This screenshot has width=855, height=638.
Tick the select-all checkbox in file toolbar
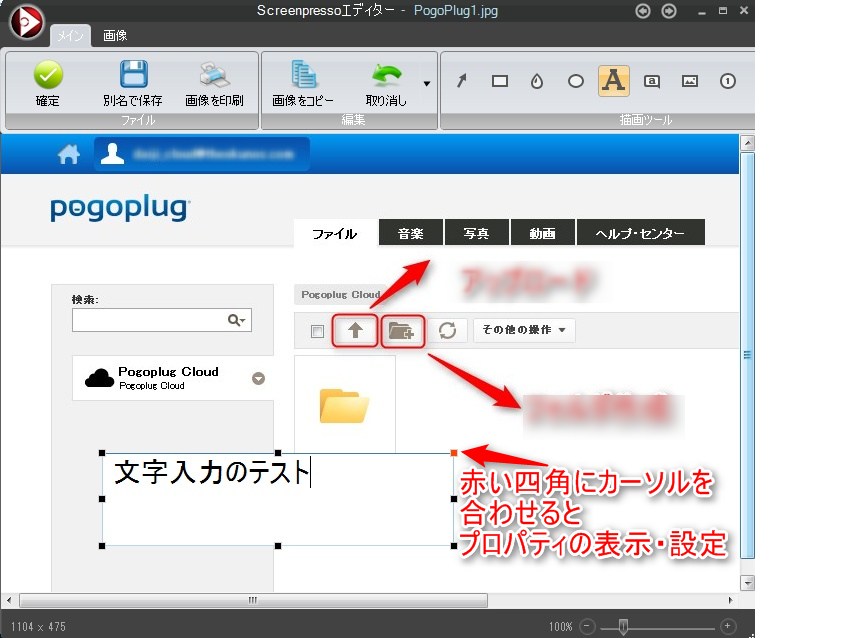317,331
